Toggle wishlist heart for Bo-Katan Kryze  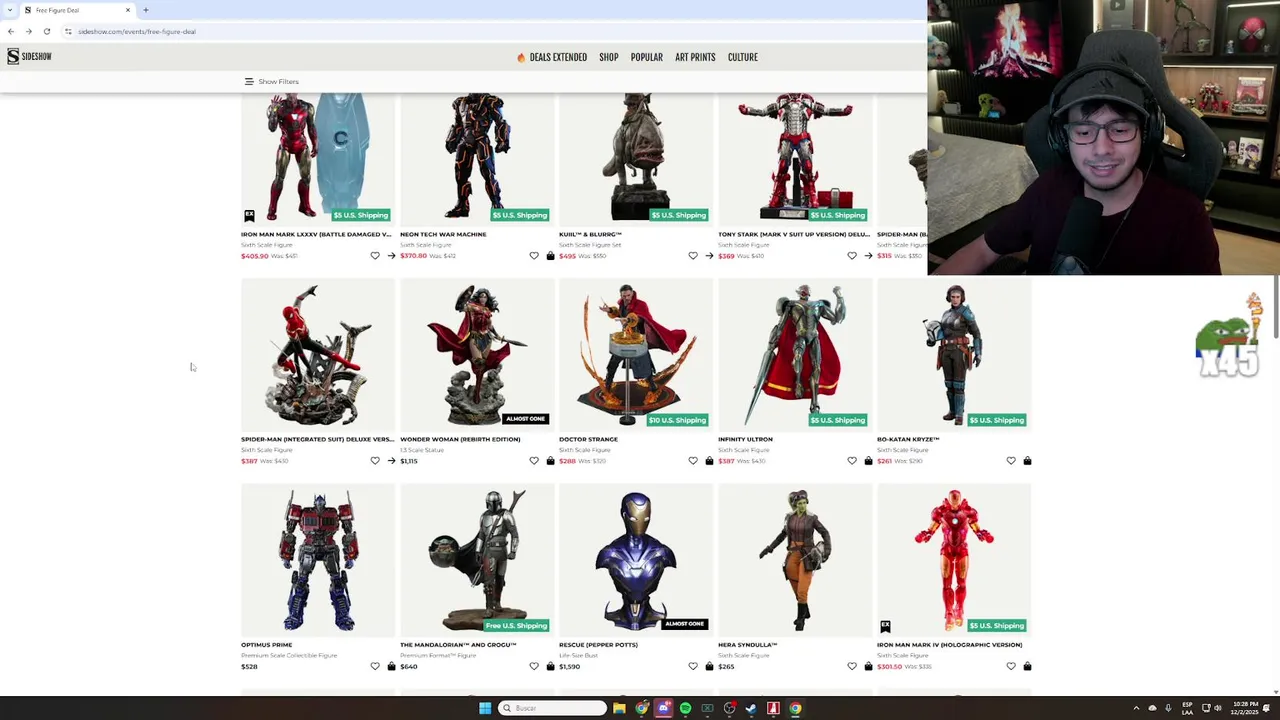click(1011, 461)
